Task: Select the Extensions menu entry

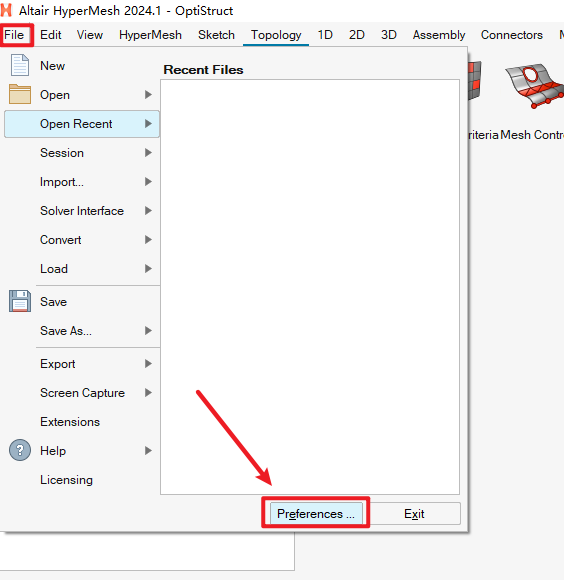Action: click(x=70, y=422)
